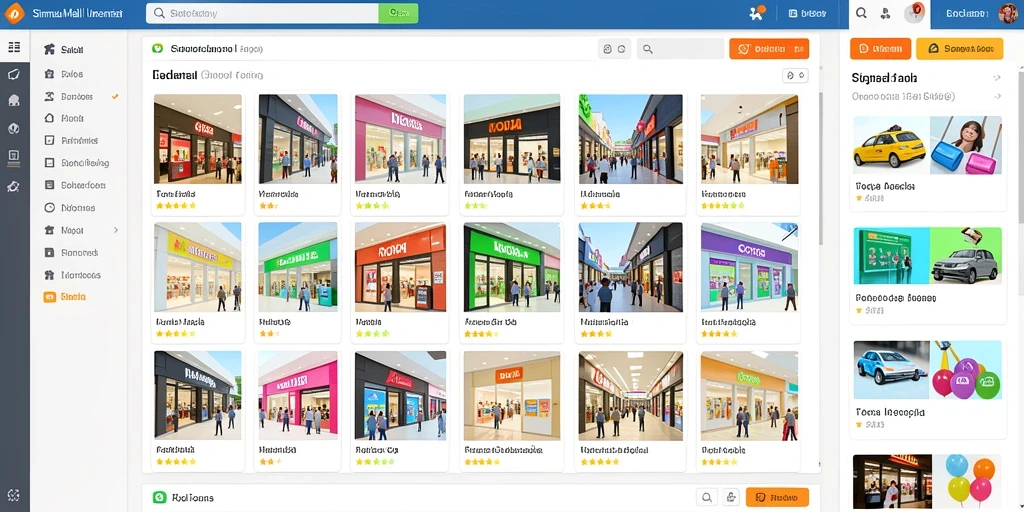1024x512 pixels.
Task: Open the indoor mall corridor card
Action: point(630,409)
